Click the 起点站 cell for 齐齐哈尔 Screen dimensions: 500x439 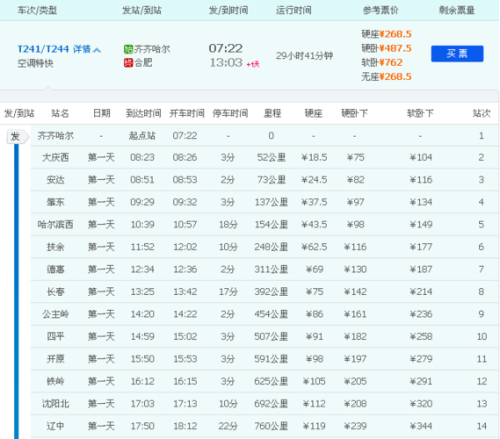coord(142,136)
